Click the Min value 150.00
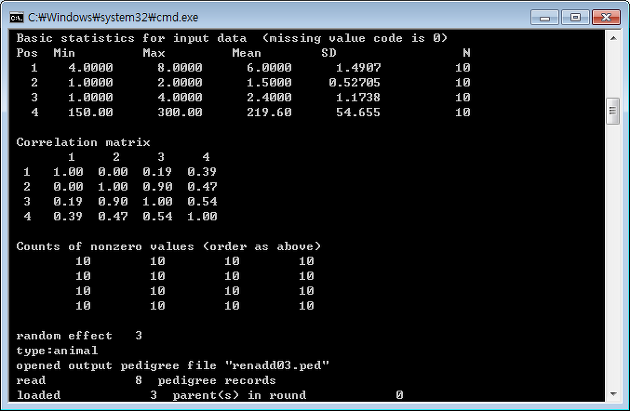 point(91,112)
